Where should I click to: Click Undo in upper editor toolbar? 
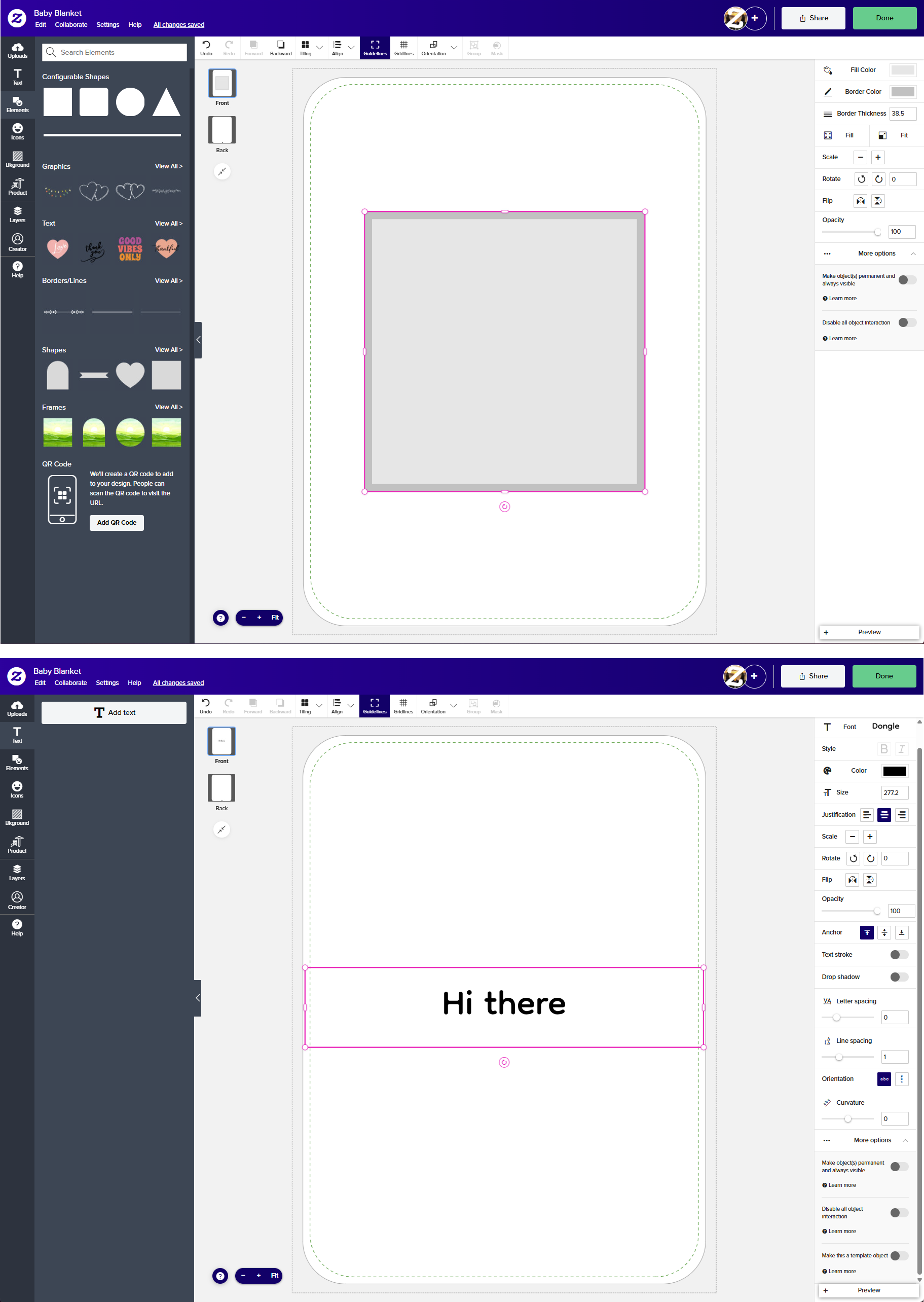click(206, 48)
